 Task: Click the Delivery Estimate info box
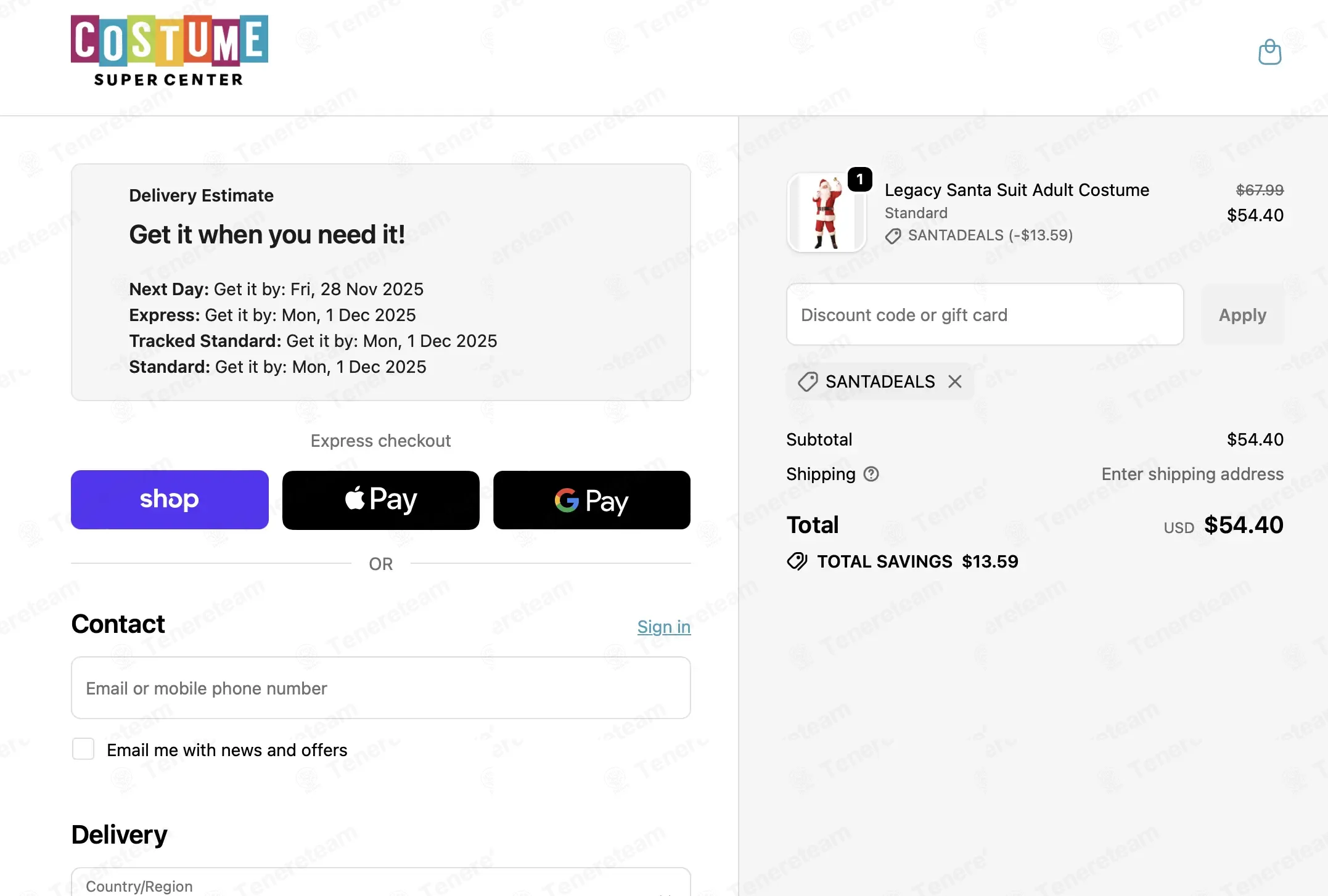pyautogui.click(x=380, y=282)
